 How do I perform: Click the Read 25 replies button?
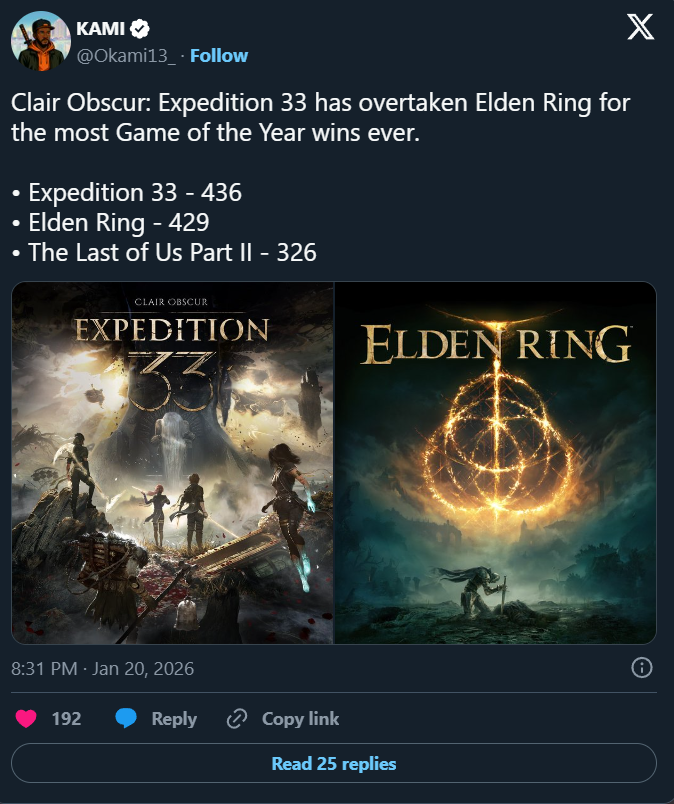click(x=334, y=764)
